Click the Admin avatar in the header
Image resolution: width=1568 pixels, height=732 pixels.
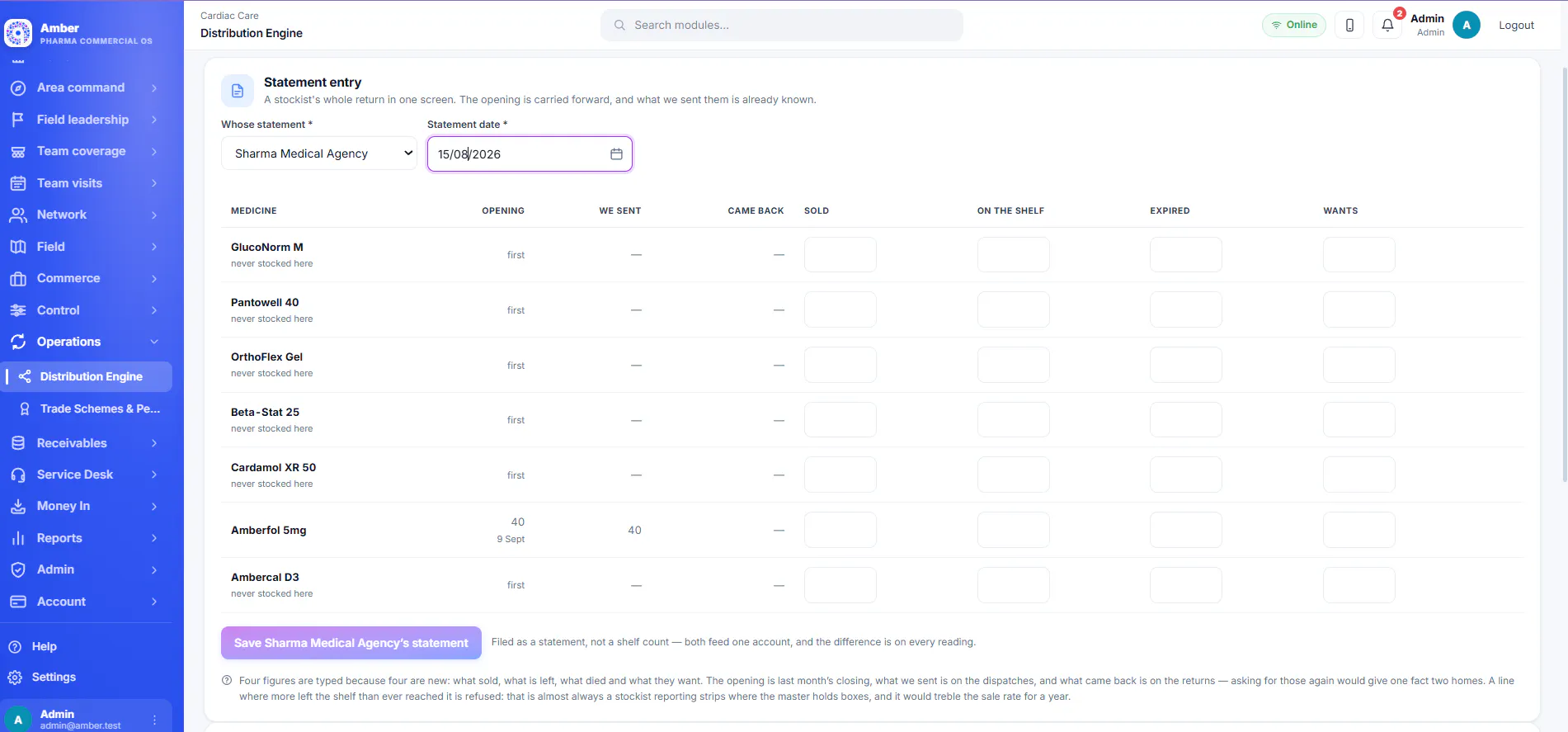1467,25
